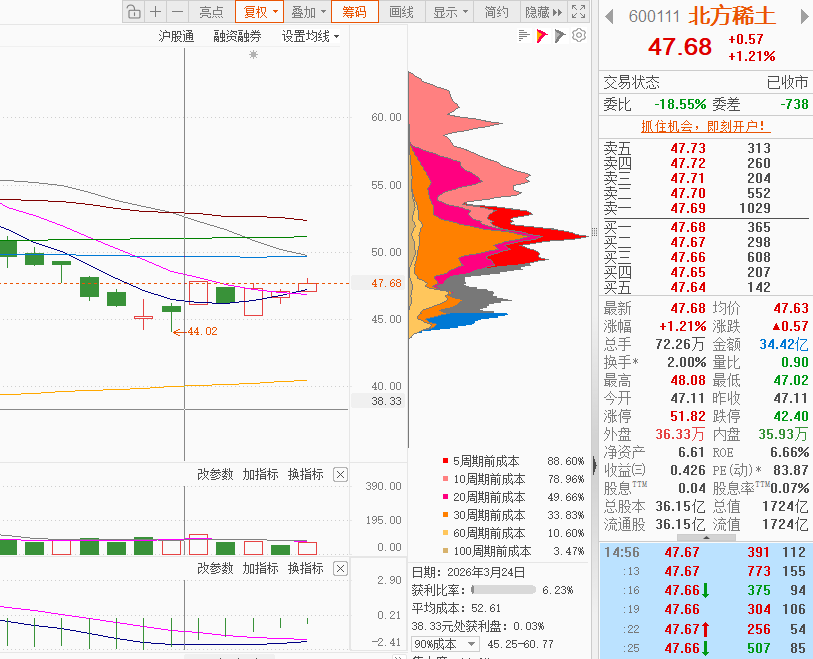This screenshot has width=813, height=659.
Task: Select the colored flame chip distribution icon
Action: 541,36
